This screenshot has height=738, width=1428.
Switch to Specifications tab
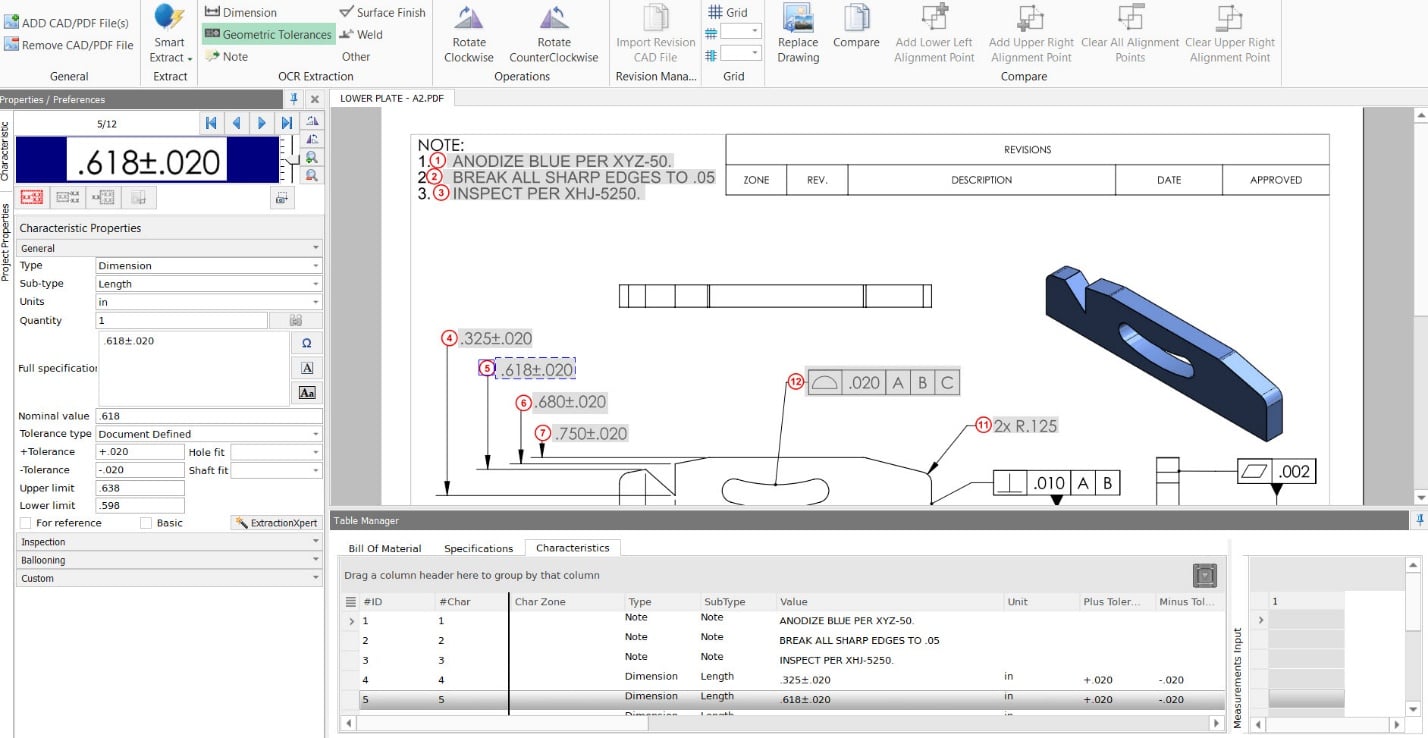coord(479,548)
